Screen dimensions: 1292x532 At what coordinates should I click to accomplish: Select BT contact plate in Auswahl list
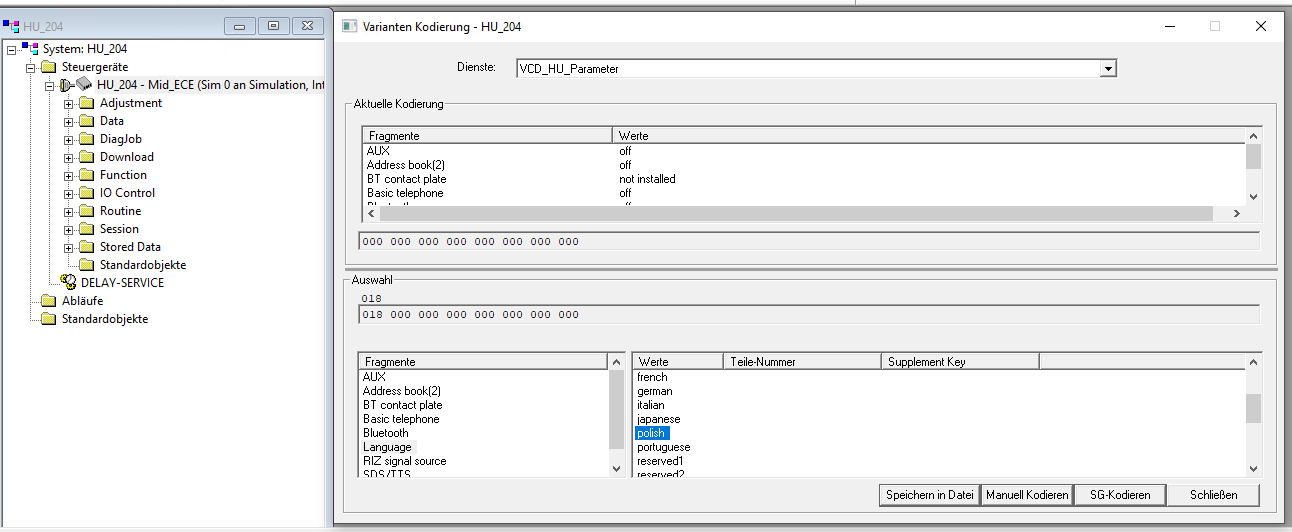pyautogui.click(x=402, y=405)
